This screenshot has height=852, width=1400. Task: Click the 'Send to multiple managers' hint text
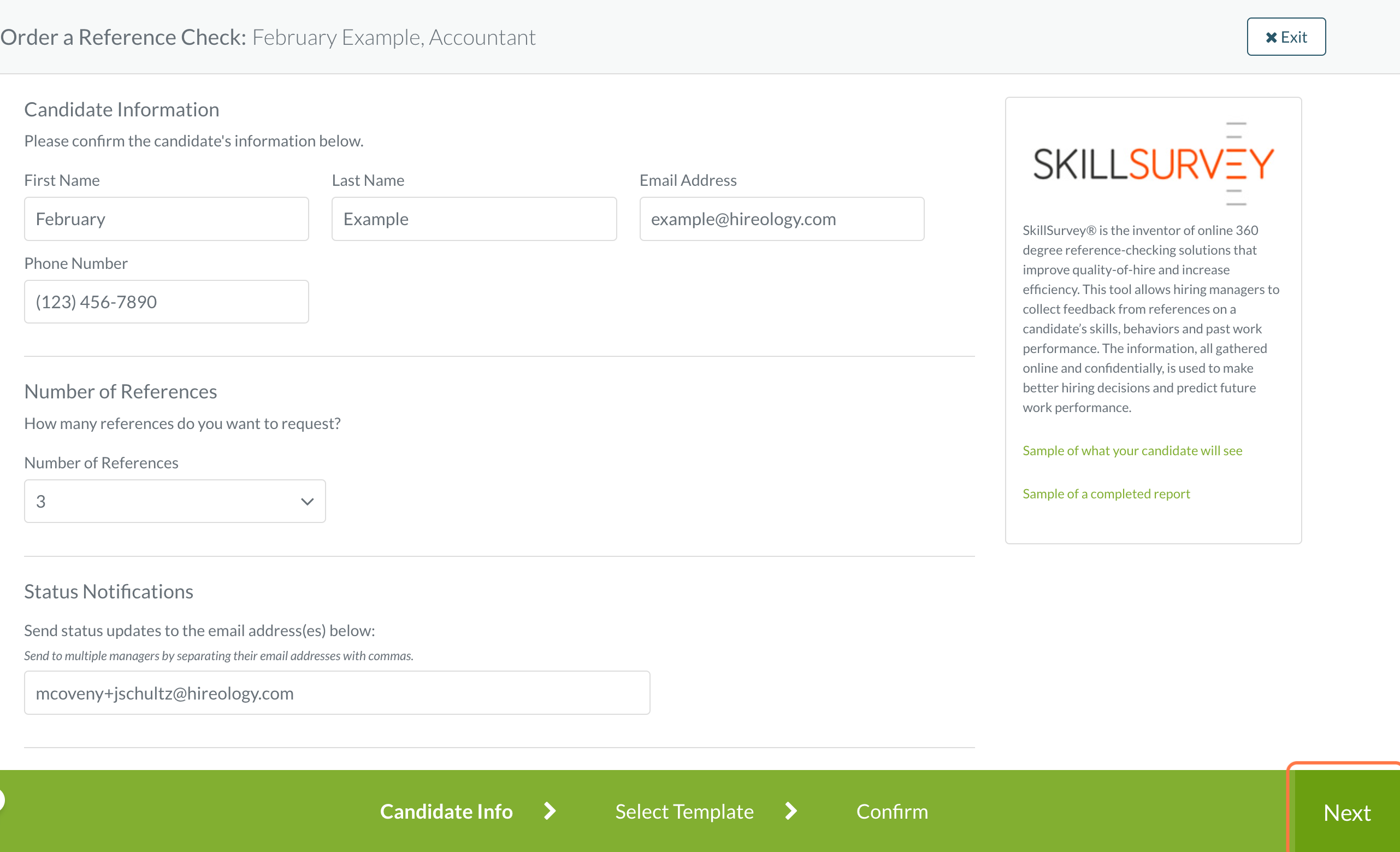point(218,656)
